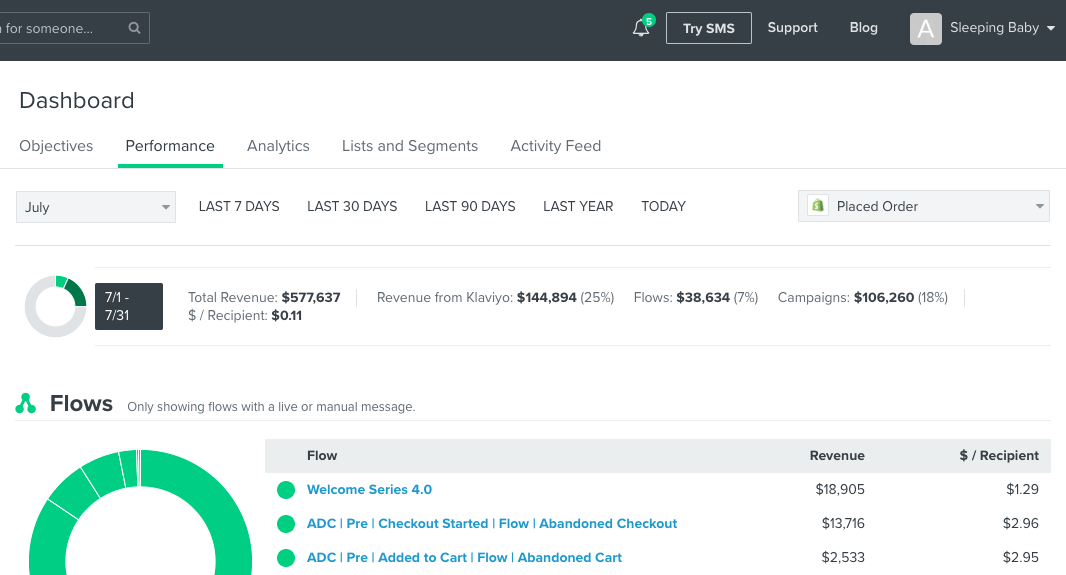Click the green dot beside Abandoned Cart flow
The width and height of the screenshot is (1066, 575).
(286, 557)
